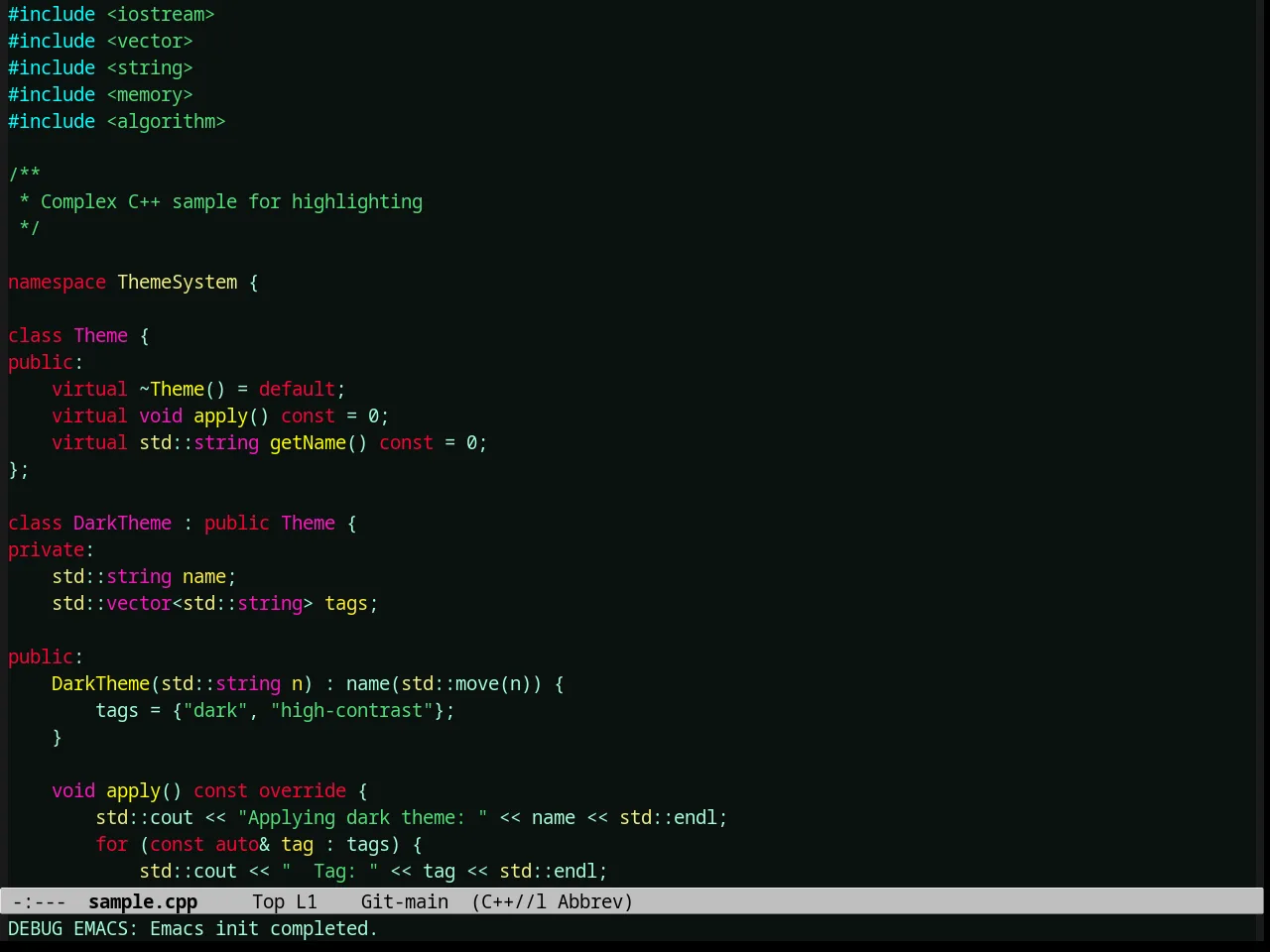Click the '~Theme()' destructor

(x=183, y=389)
